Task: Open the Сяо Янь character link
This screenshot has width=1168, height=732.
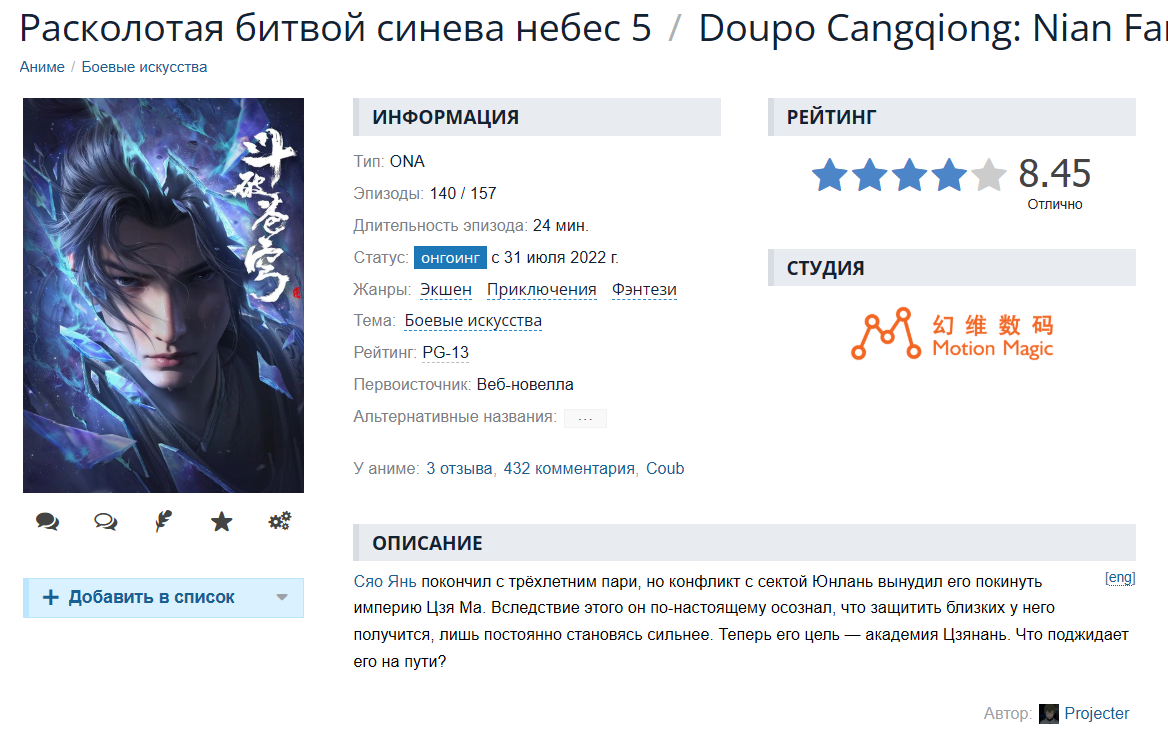Action: click(x=384, y=582)
